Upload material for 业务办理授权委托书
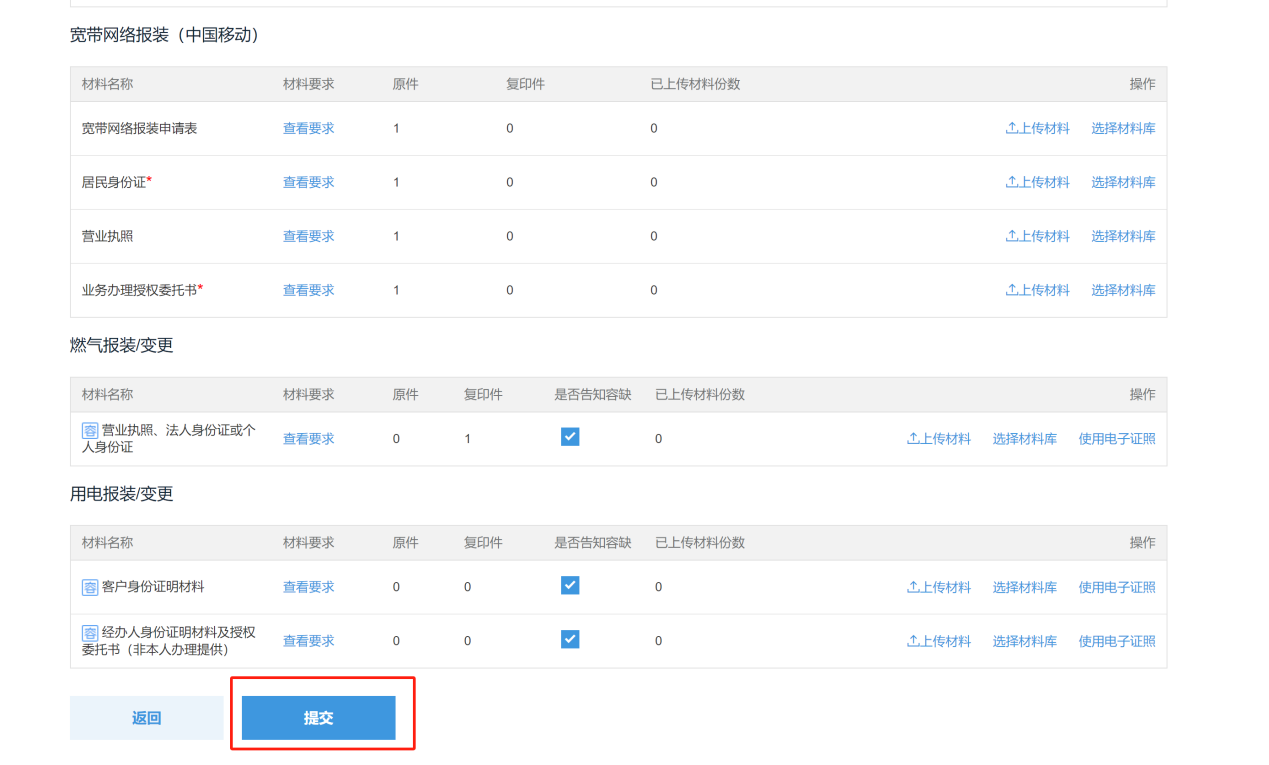The width and height of the screenshot is (1269, 765). point(1037,290)
